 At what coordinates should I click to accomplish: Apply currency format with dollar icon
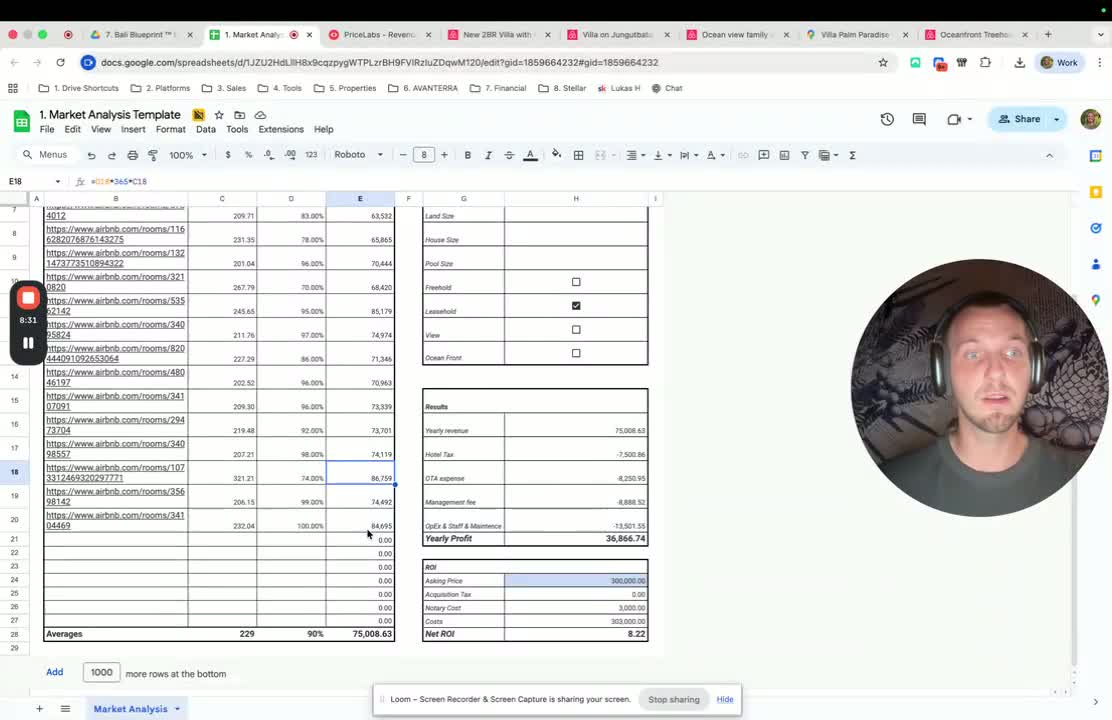pyautogui.click(x=228, y=155)
